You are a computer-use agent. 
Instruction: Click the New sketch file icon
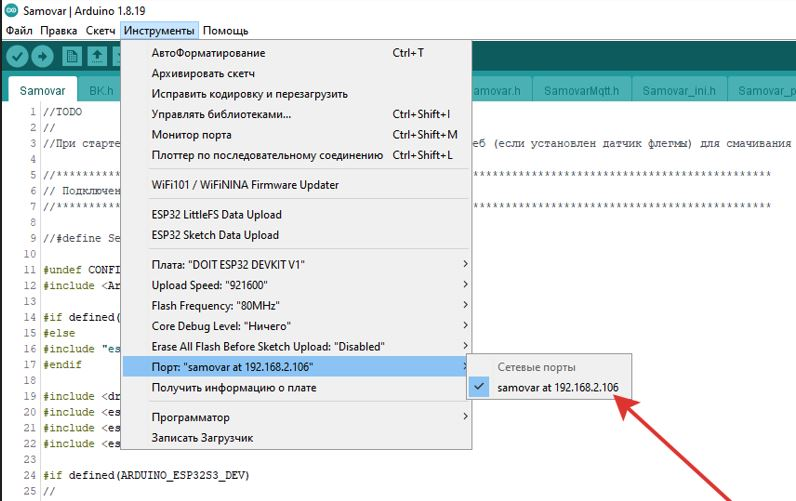(x=72, y=56)
